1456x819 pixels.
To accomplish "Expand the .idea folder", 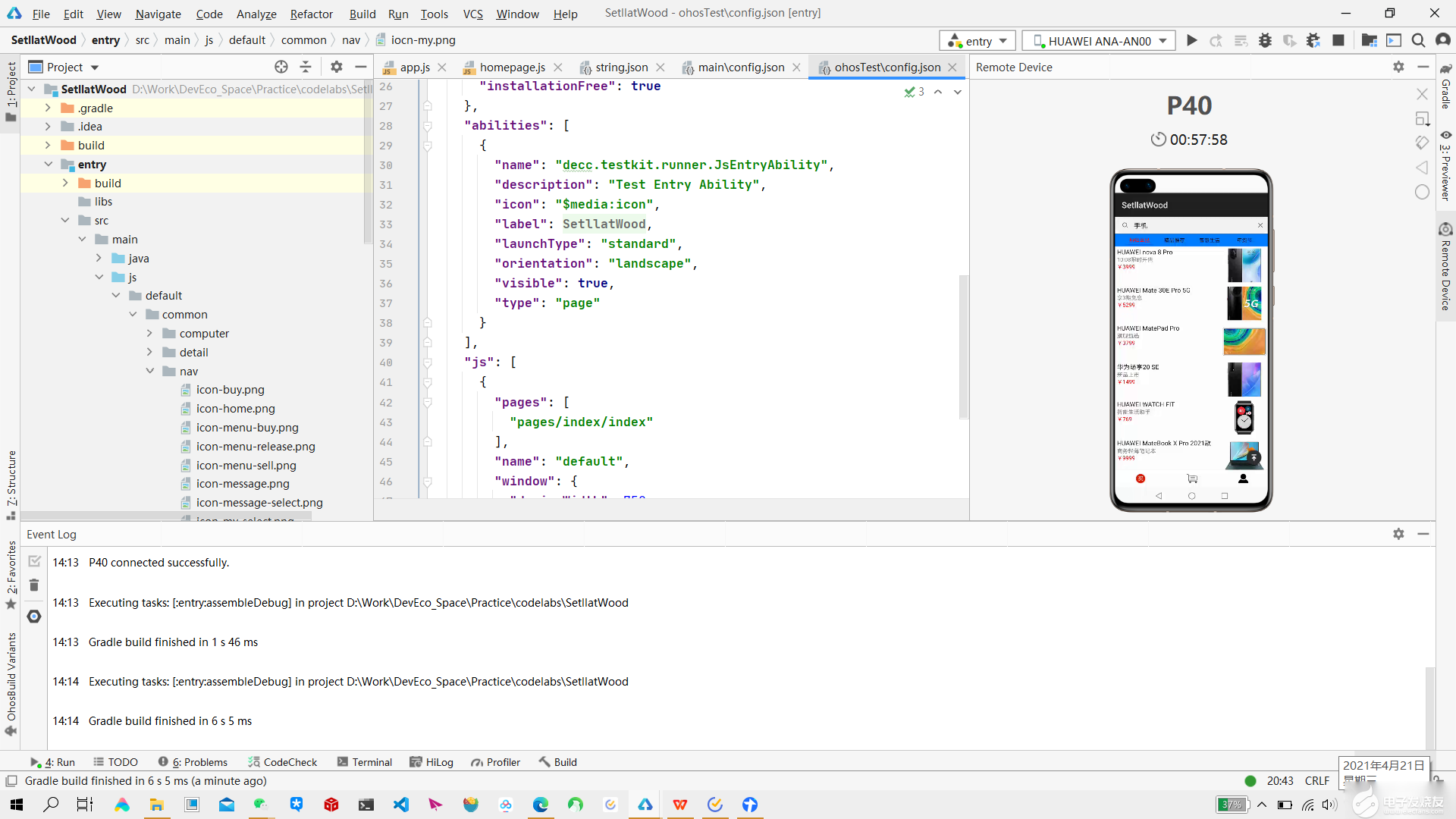I will (48, 127).
